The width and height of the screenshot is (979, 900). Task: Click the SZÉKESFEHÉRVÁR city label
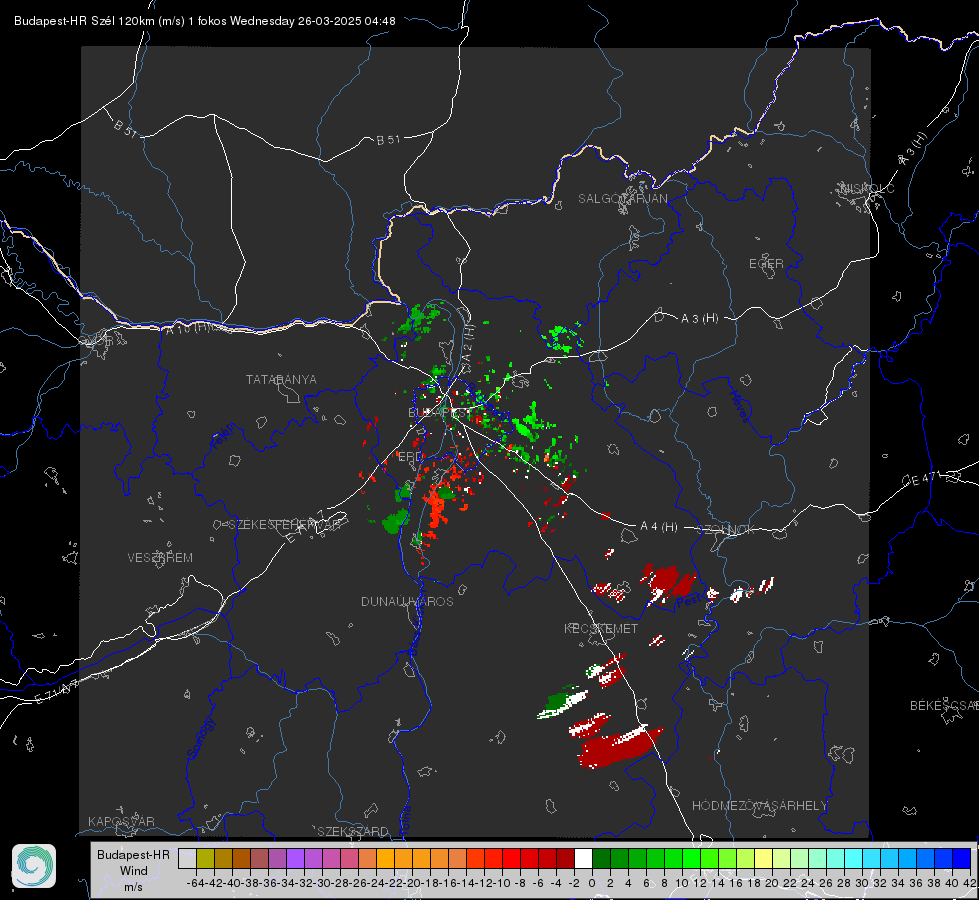(287, 524)
